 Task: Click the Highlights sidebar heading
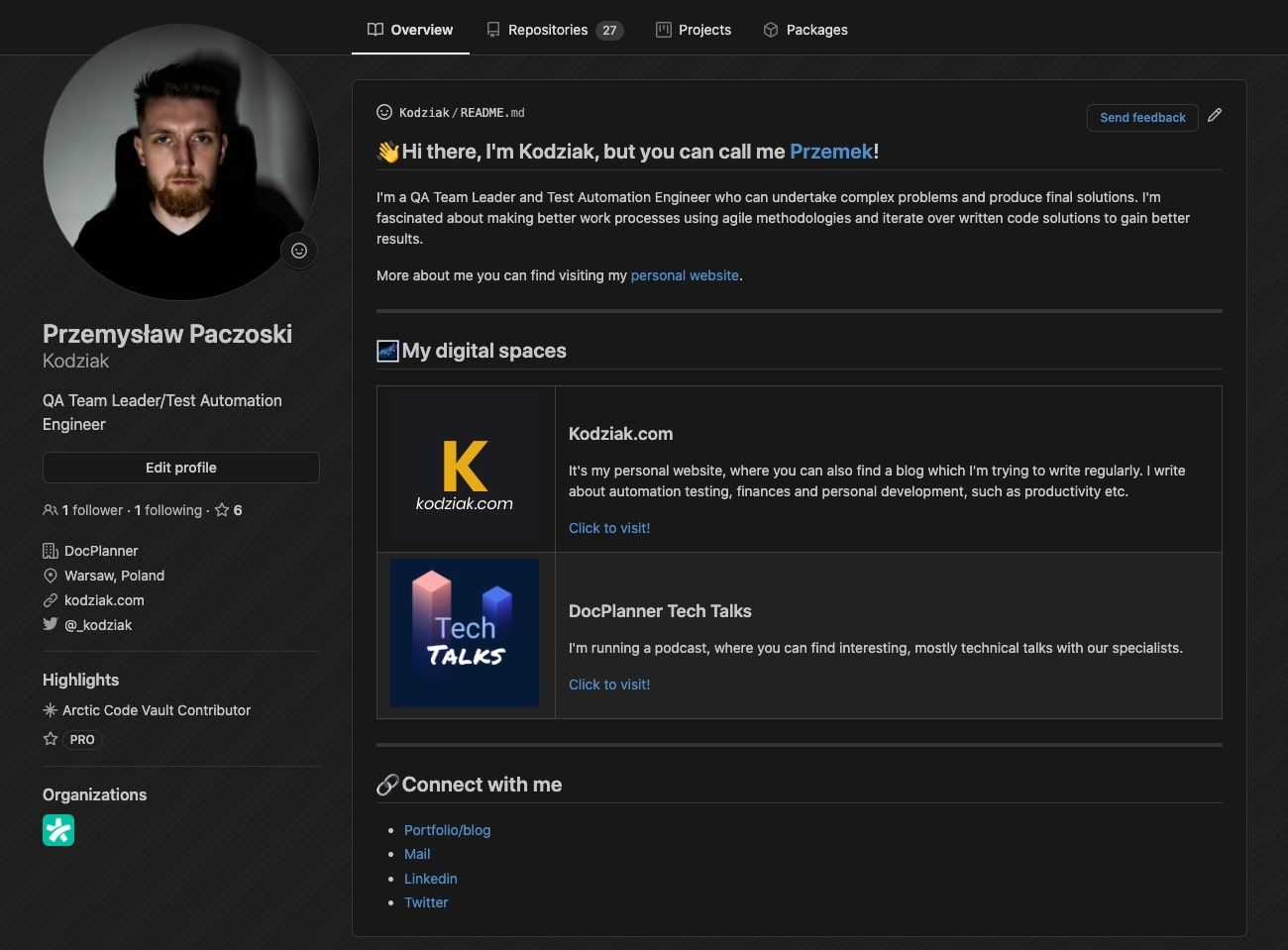pos(80,680)
